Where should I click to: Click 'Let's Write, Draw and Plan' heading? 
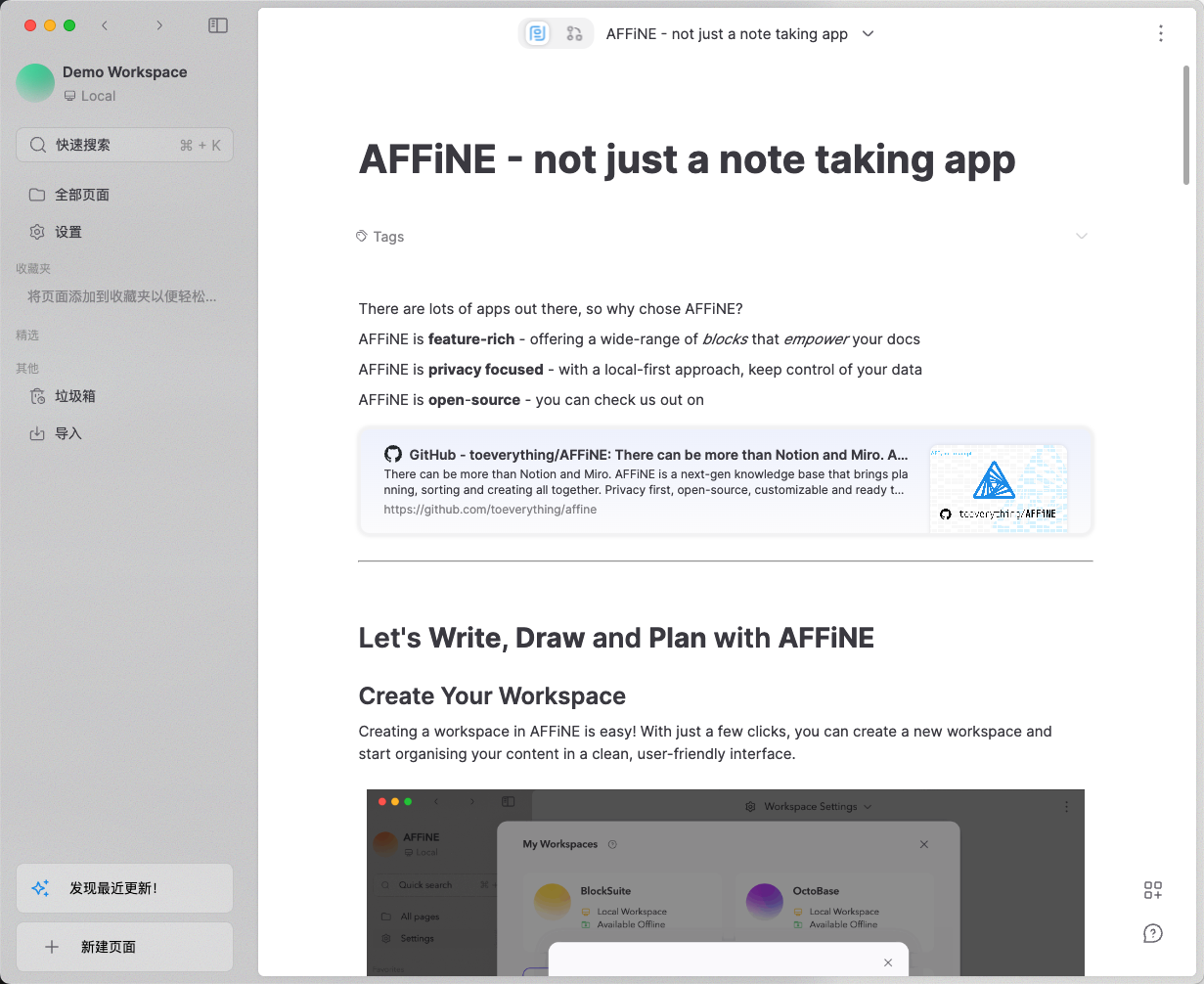pyautogui.click(x=616, y=638)
